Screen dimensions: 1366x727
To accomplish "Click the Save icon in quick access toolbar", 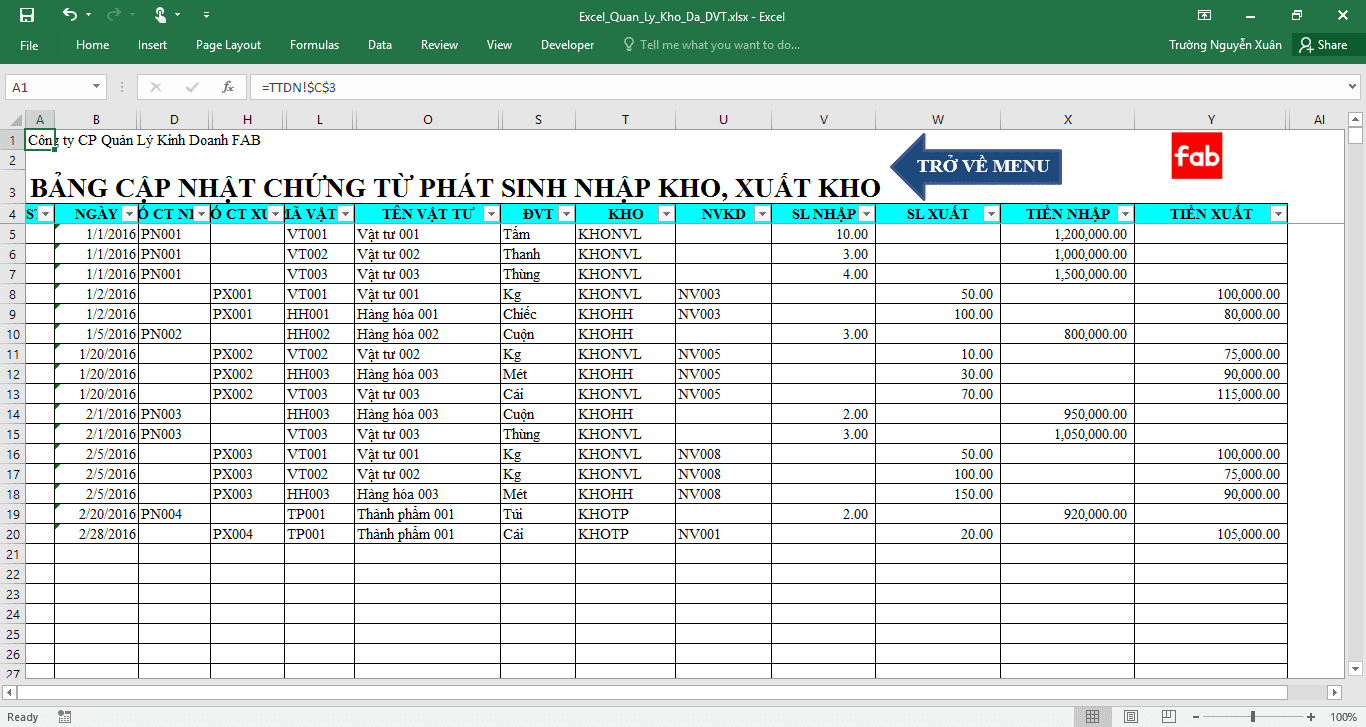I will pos(27,15).
